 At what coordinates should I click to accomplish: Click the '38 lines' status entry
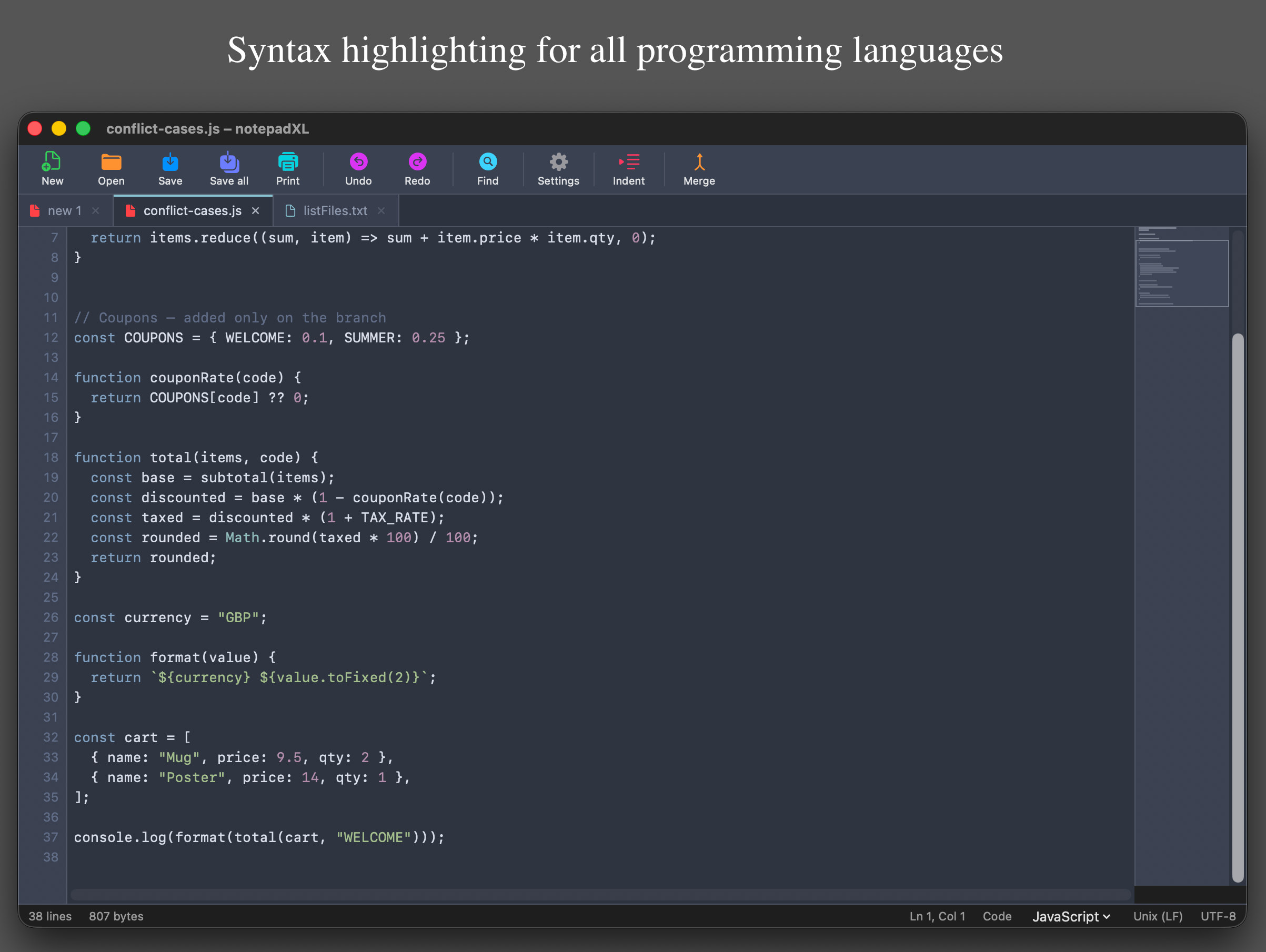(x=51, y=917)
